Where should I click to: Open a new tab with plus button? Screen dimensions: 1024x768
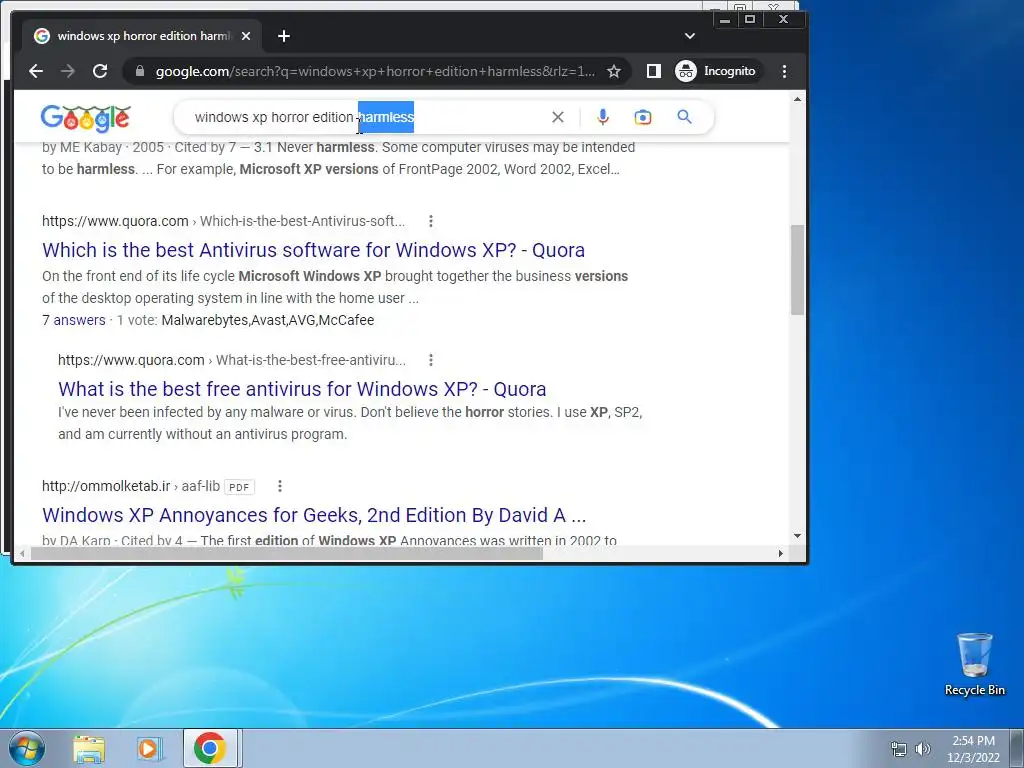click(x=283, y=36)
